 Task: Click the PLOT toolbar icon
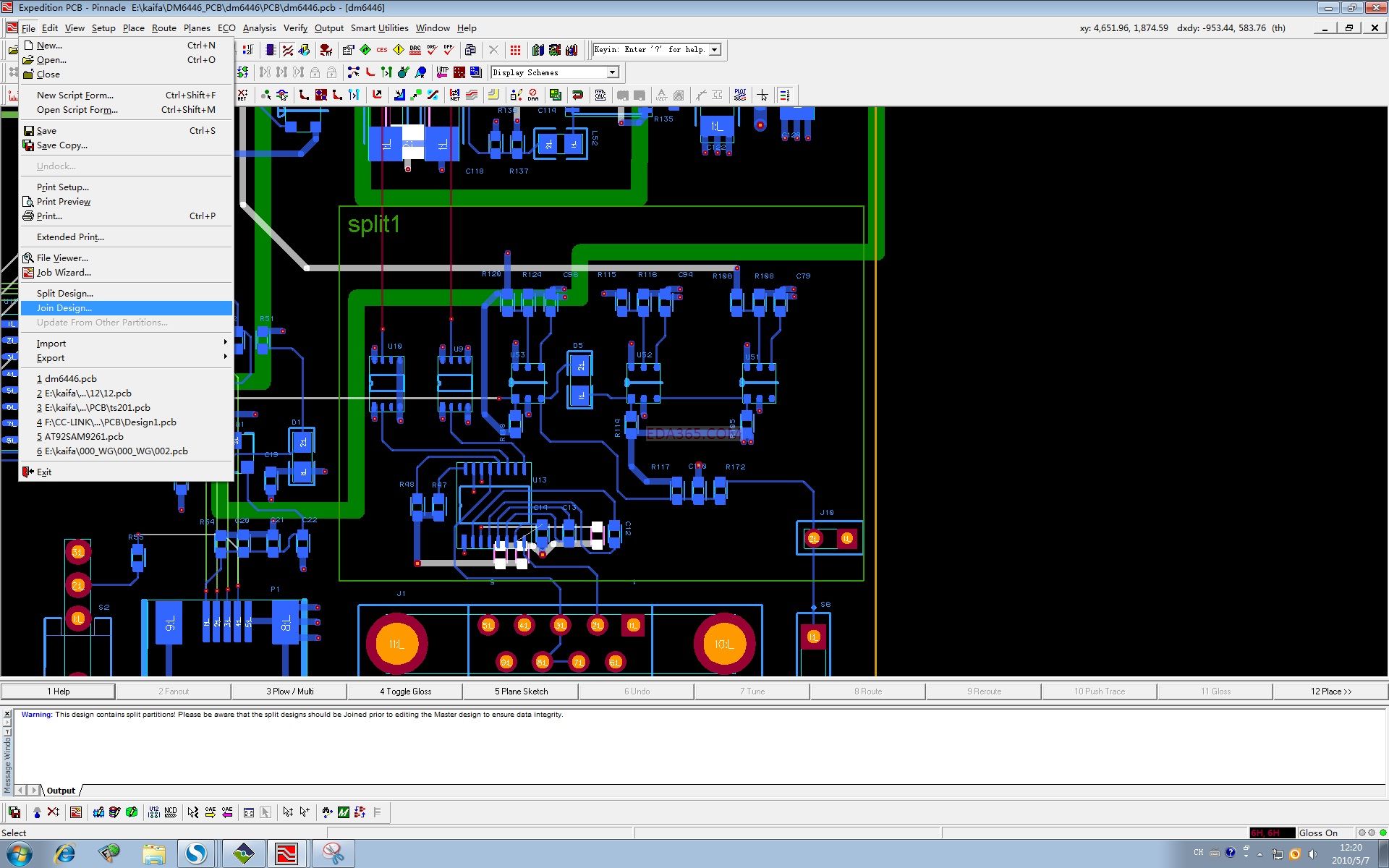coord(740,95)
